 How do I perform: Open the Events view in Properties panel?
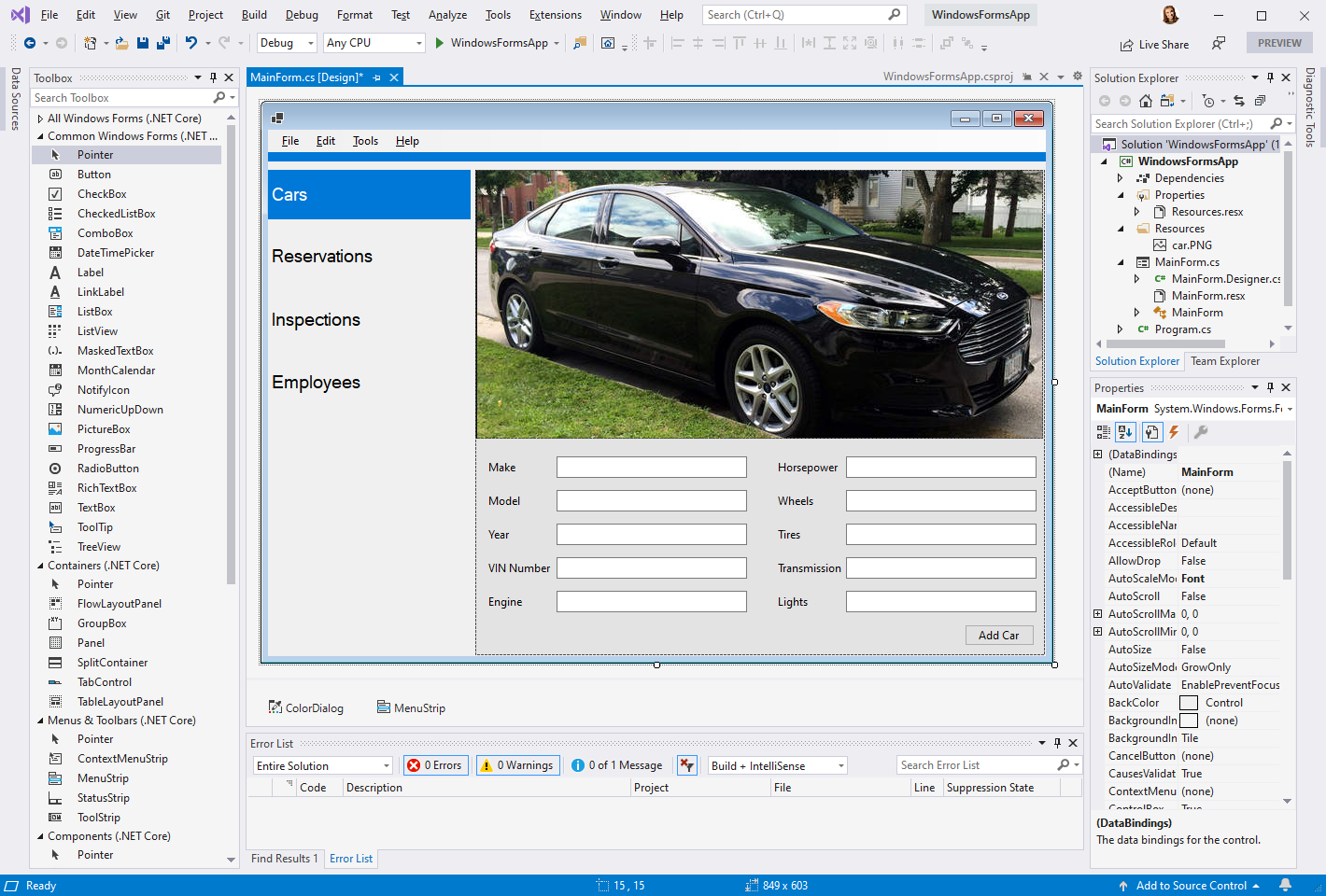[x=1174, y=431]
